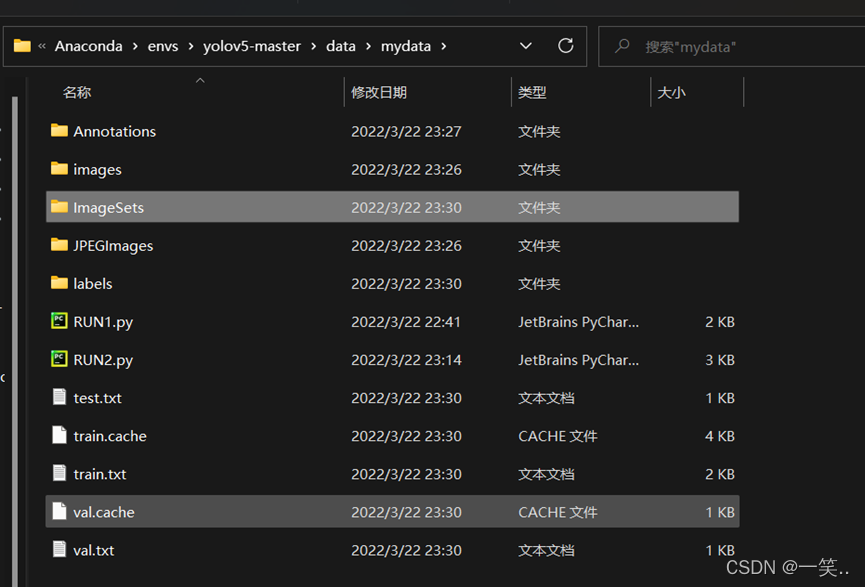Select the train.txt document icon
This screenshot has width=865, height=587.
coord(59,473)
